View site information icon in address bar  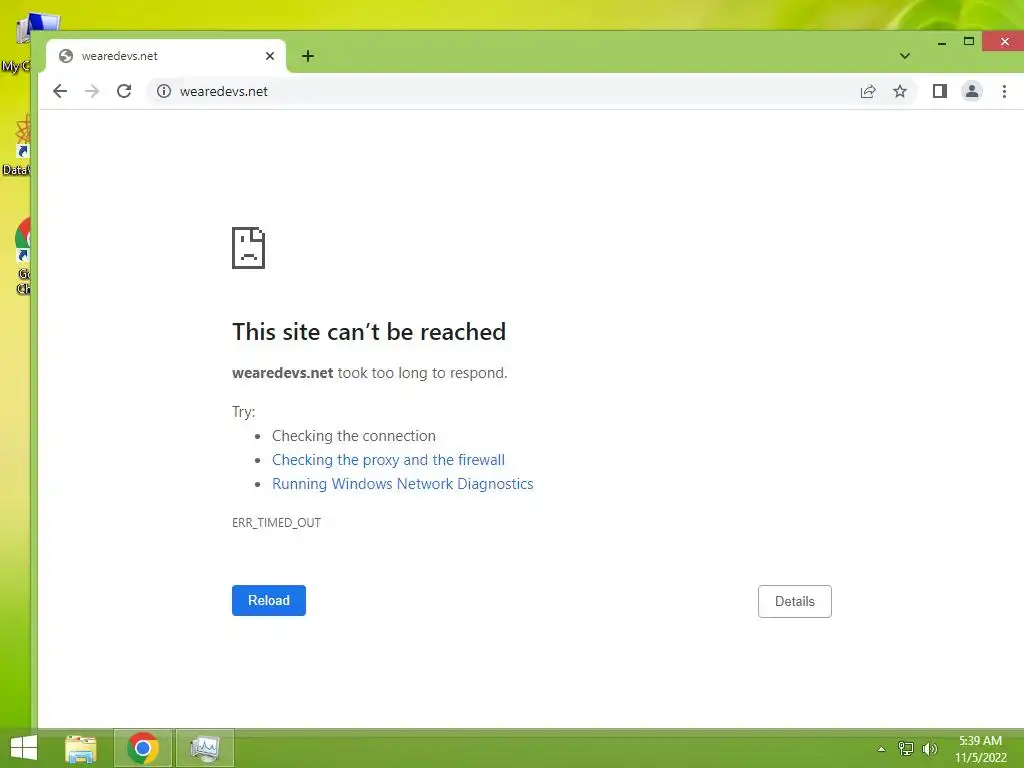pos(164,91)
